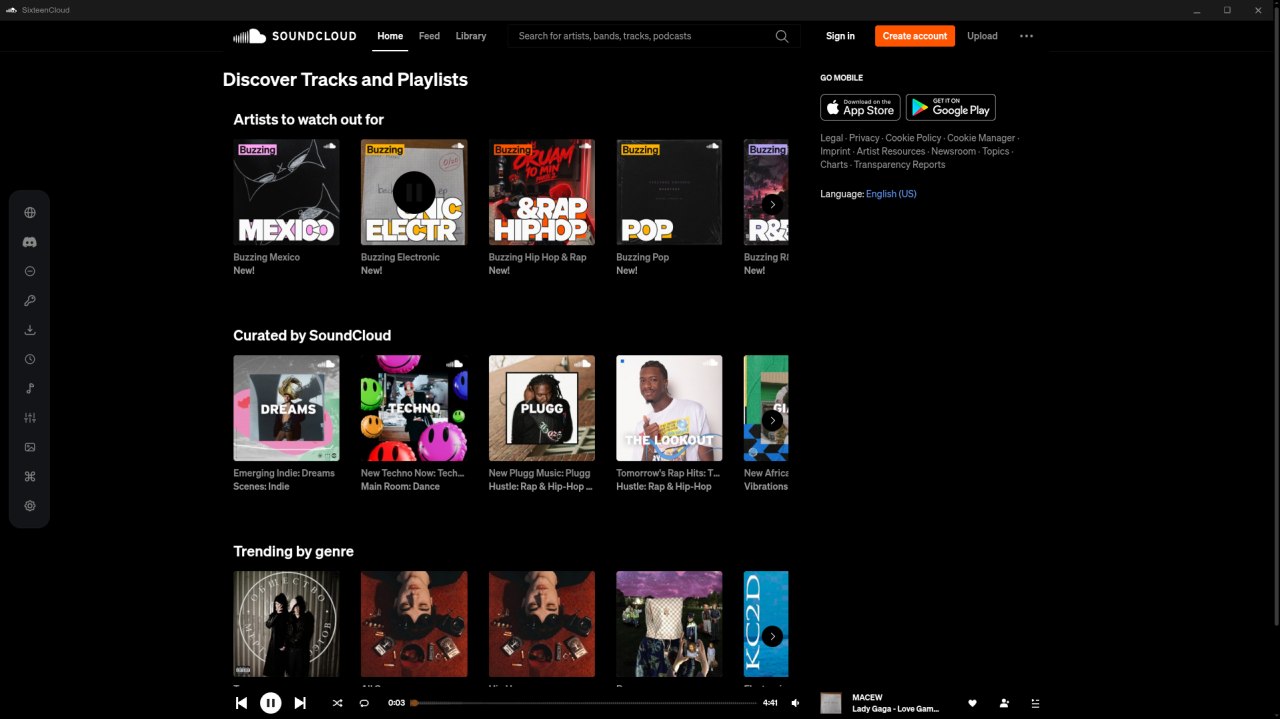
Task: Open the clock history icon in the sidebar
Action: 30,359
